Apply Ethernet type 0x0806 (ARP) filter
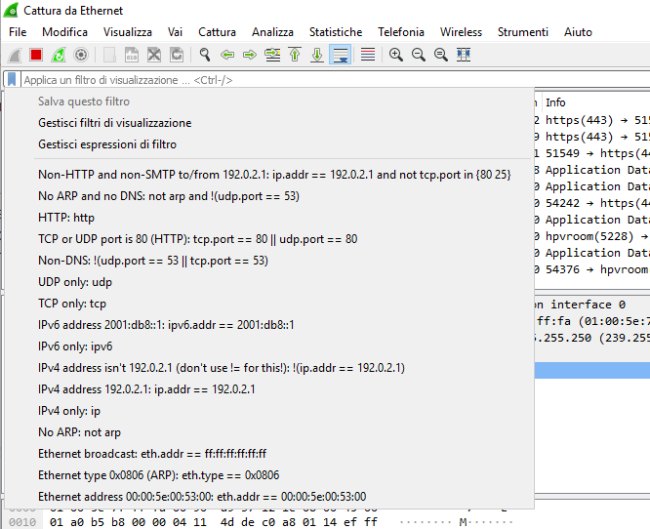The height and width of the screenshot is (529, 650). point(269,476)
